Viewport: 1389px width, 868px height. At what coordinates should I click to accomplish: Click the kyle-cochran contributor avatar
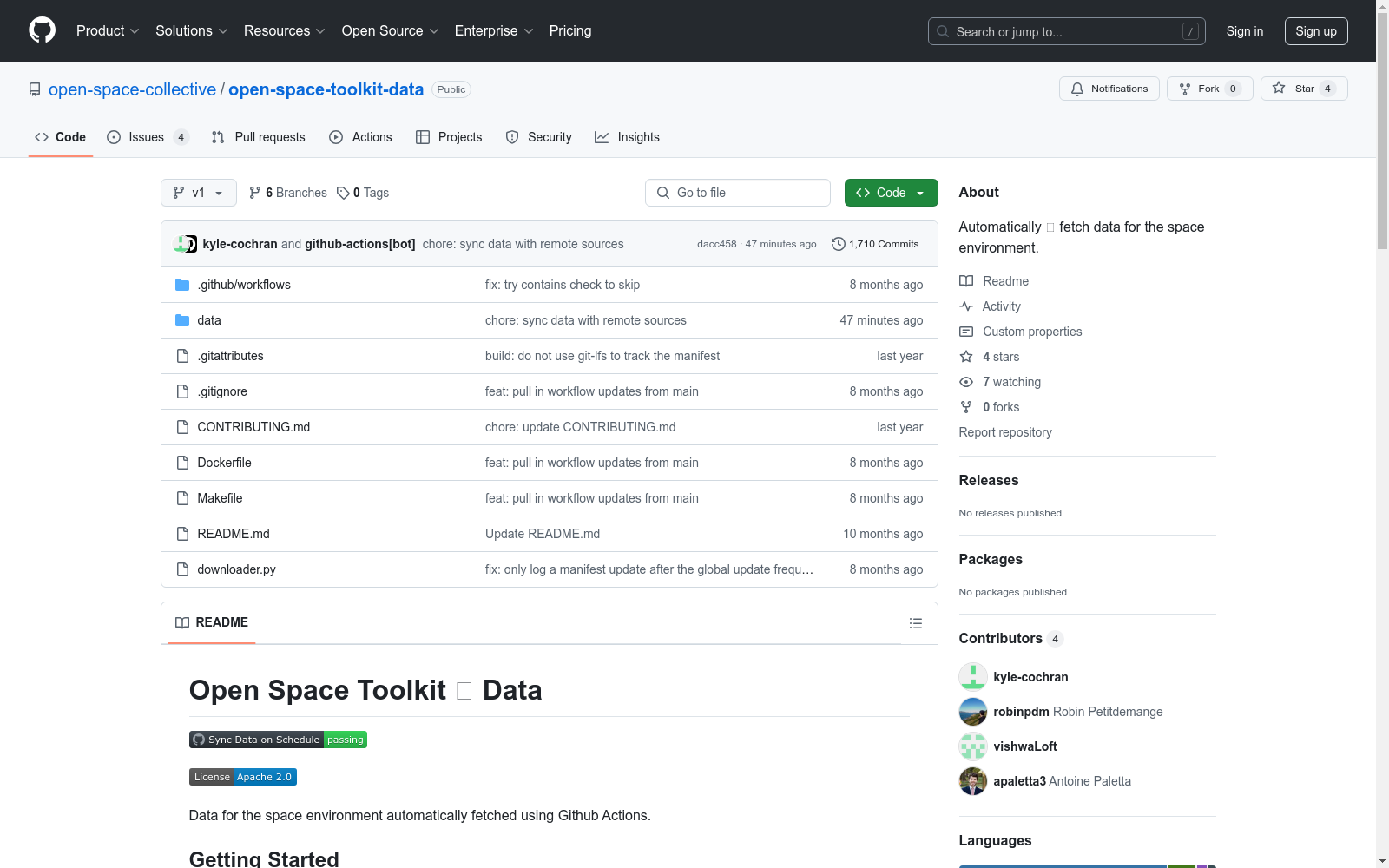coord(973,677)
